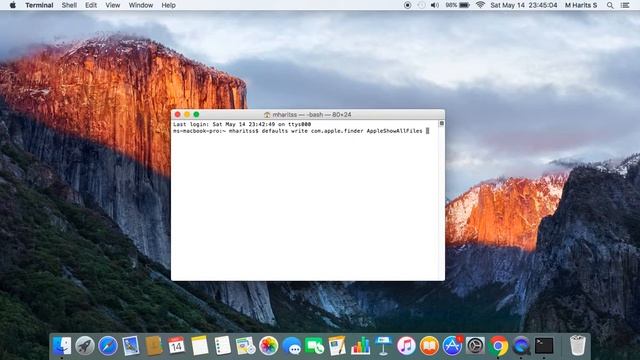
Task: Open the Apple menu
Action: 13,5
